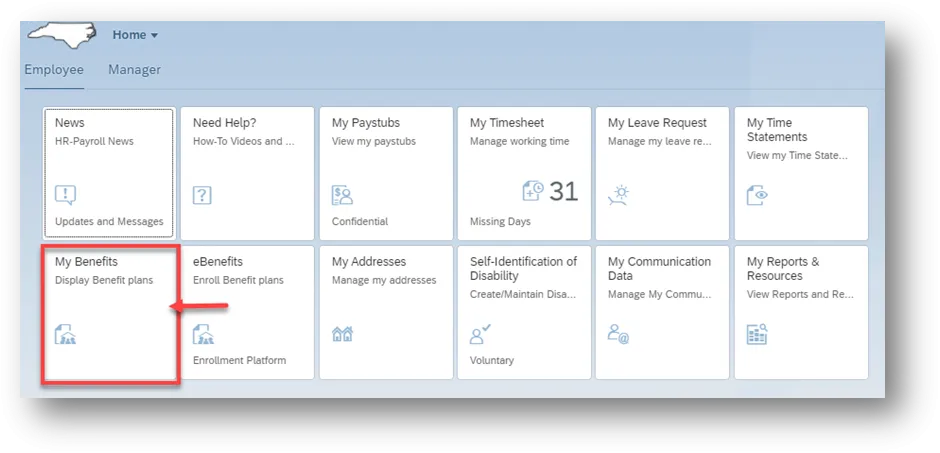
Task: Click the Need Help question mark icon
Action: pos(203,195)
